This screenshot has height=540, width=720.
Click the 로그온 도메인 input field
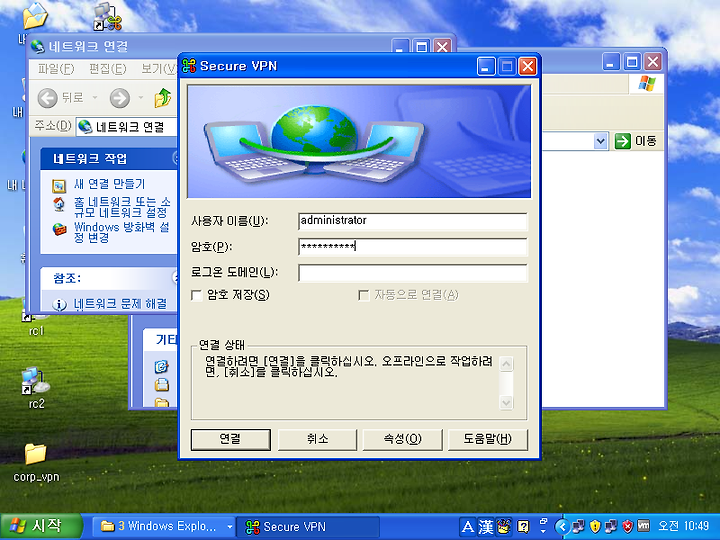pos(413,273)
